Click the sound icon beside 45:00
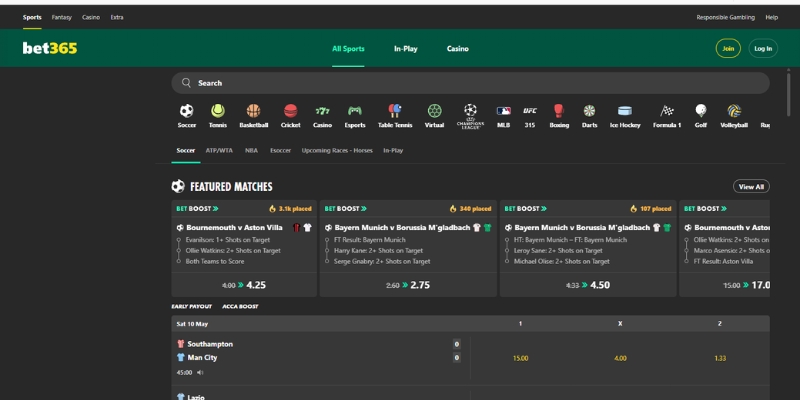 pyautogui.click(x=200, y=372)
